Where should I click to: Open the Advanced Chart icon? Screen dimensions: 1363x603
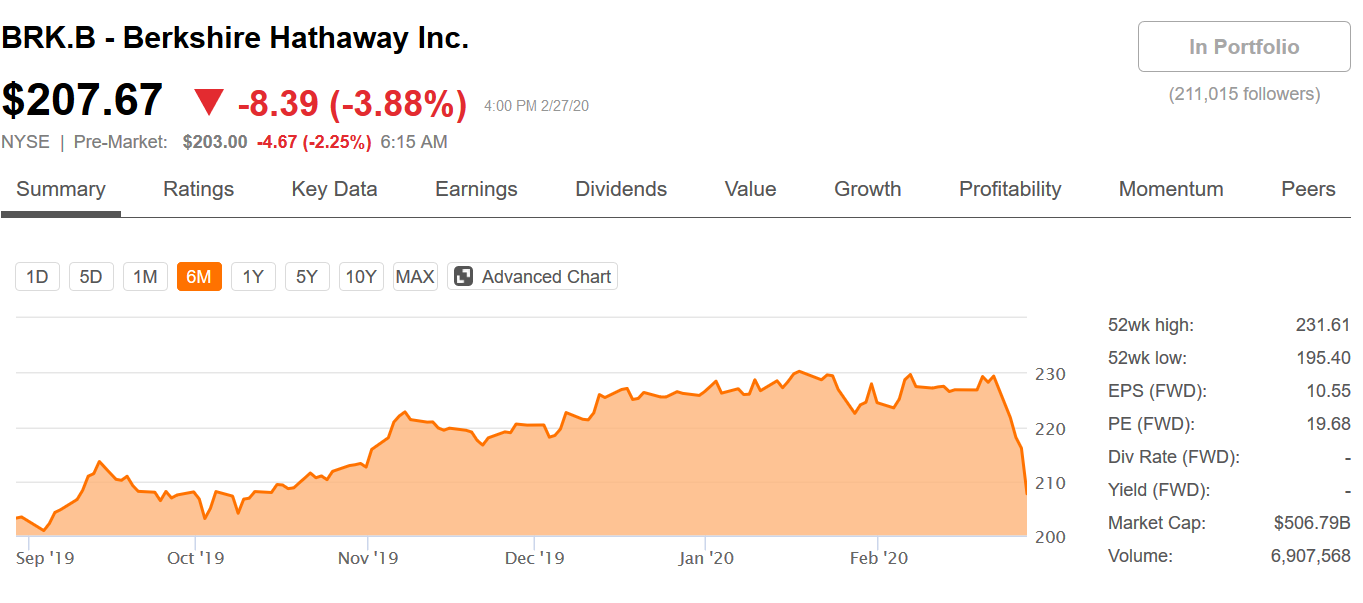pos(463,277)
